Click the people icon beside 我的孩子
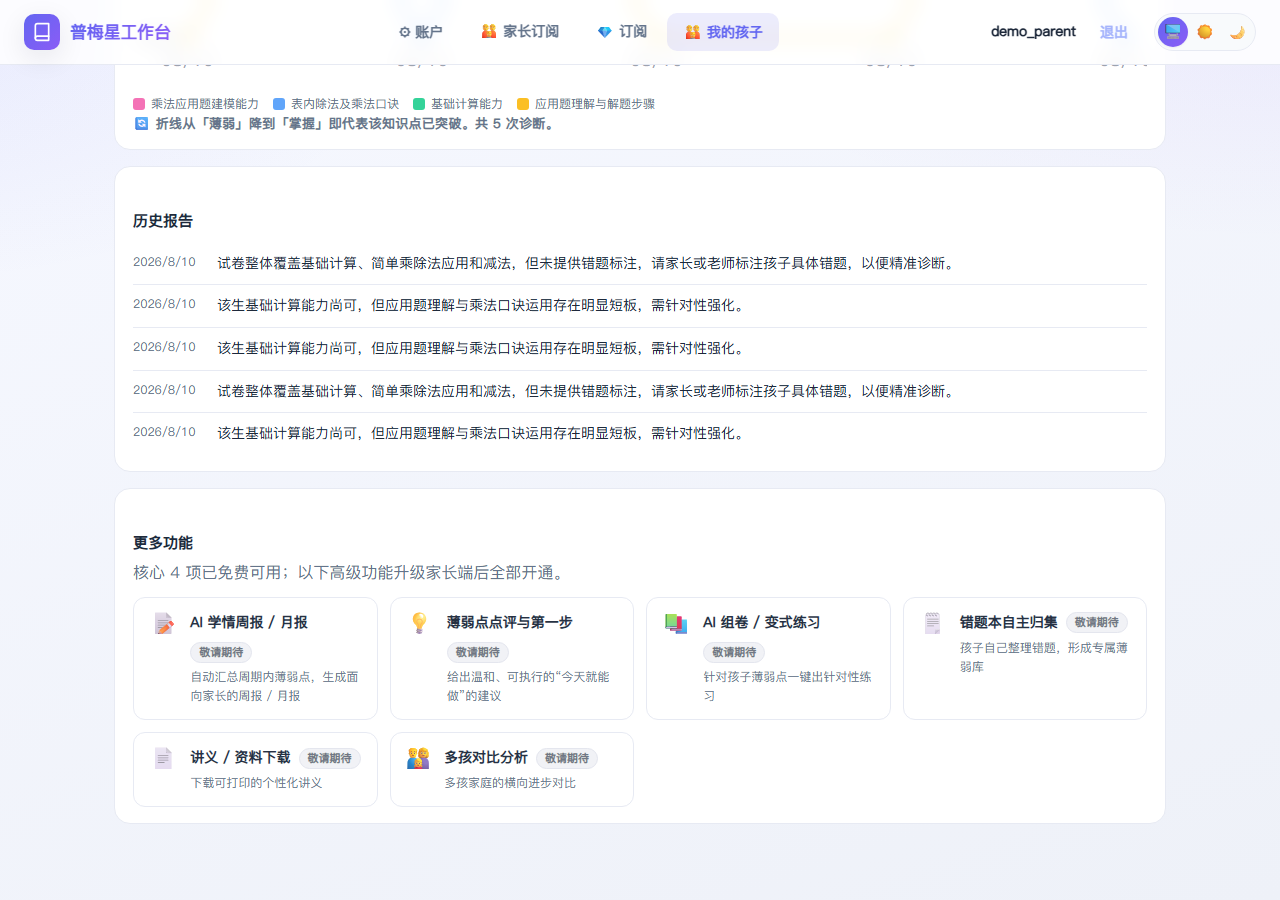 click(x=693, y=32)
